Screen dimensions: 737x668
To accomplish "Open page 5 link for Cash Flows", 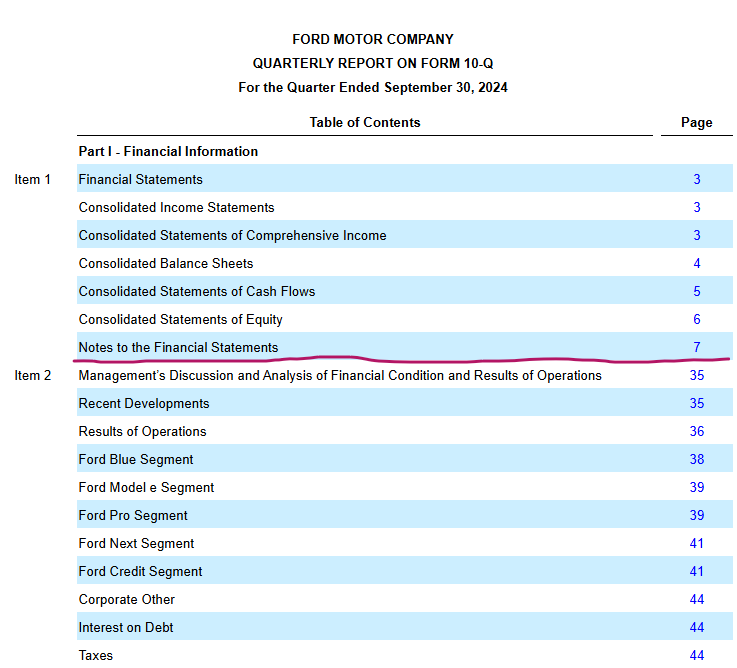I will 697,291.
